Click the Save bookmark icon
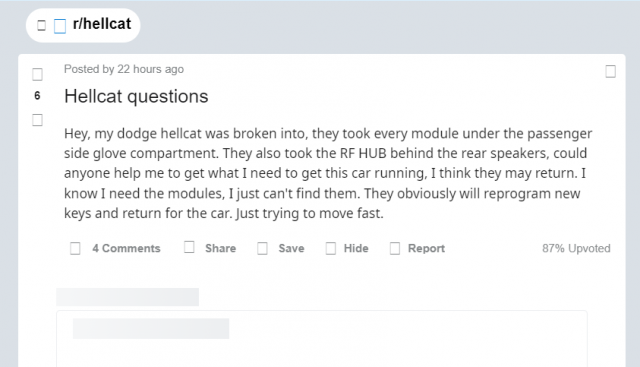Image resolution: width=640 pixels, height=367 pixels. tap(262, 248)
